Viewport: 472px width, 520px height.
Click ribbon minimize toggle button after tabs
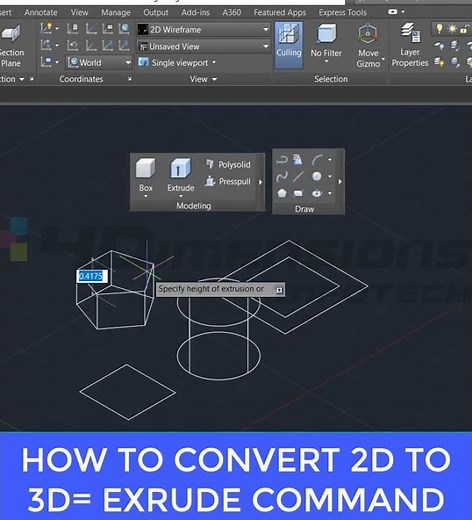point(393,12)
